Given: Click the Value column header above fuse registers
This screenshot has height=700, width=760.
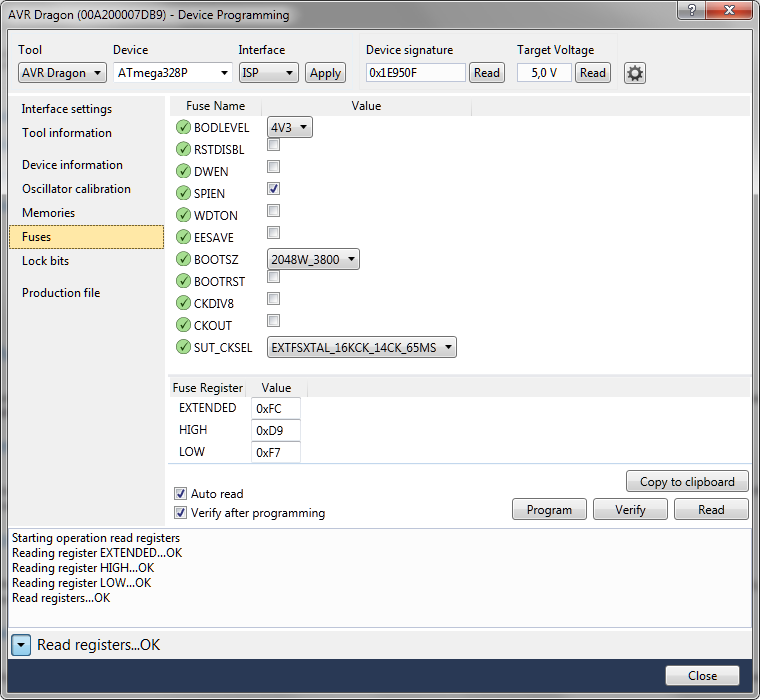Looking at the screenshot, I should 276,388.
